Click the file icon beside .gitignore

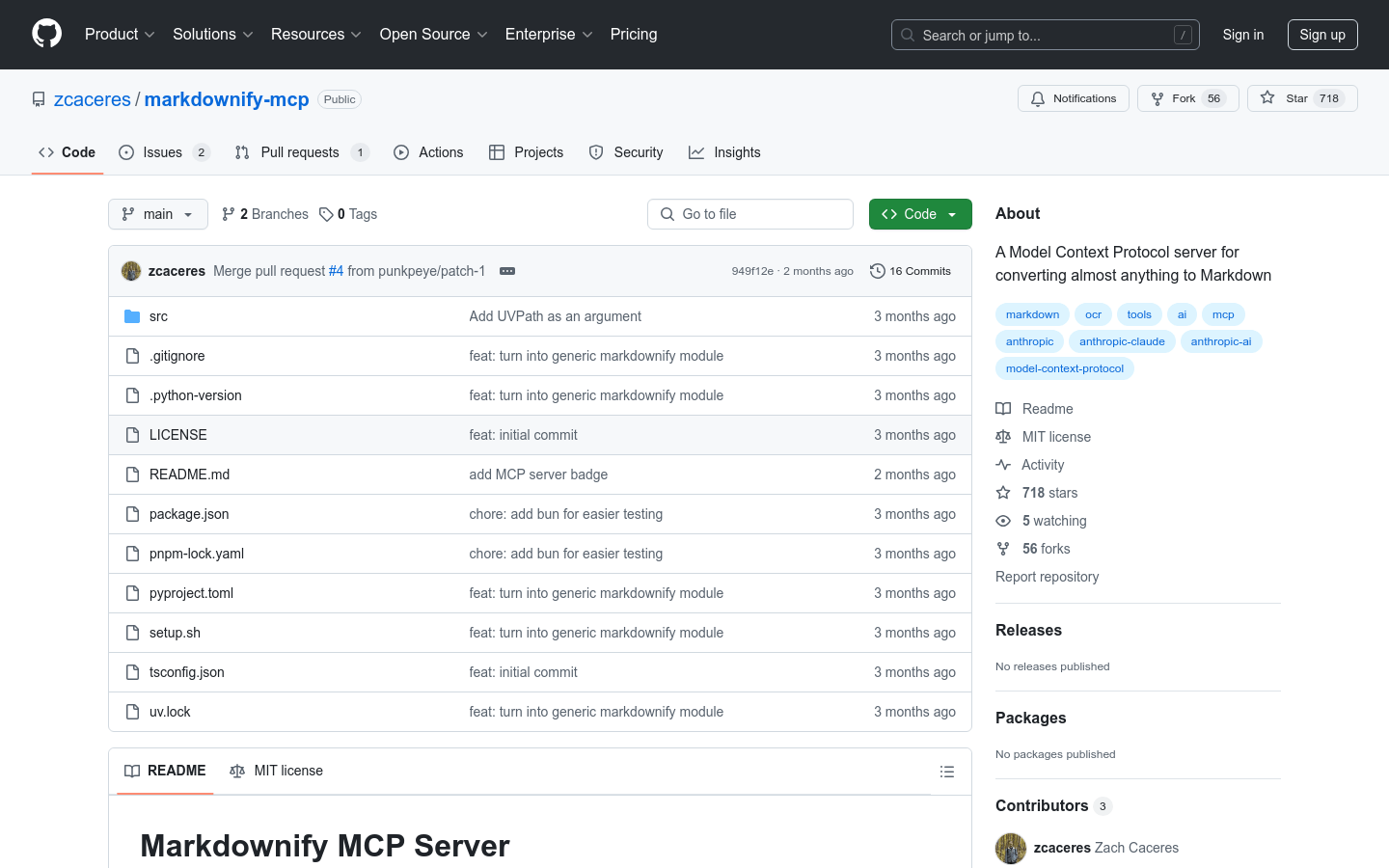coord(132,356)
